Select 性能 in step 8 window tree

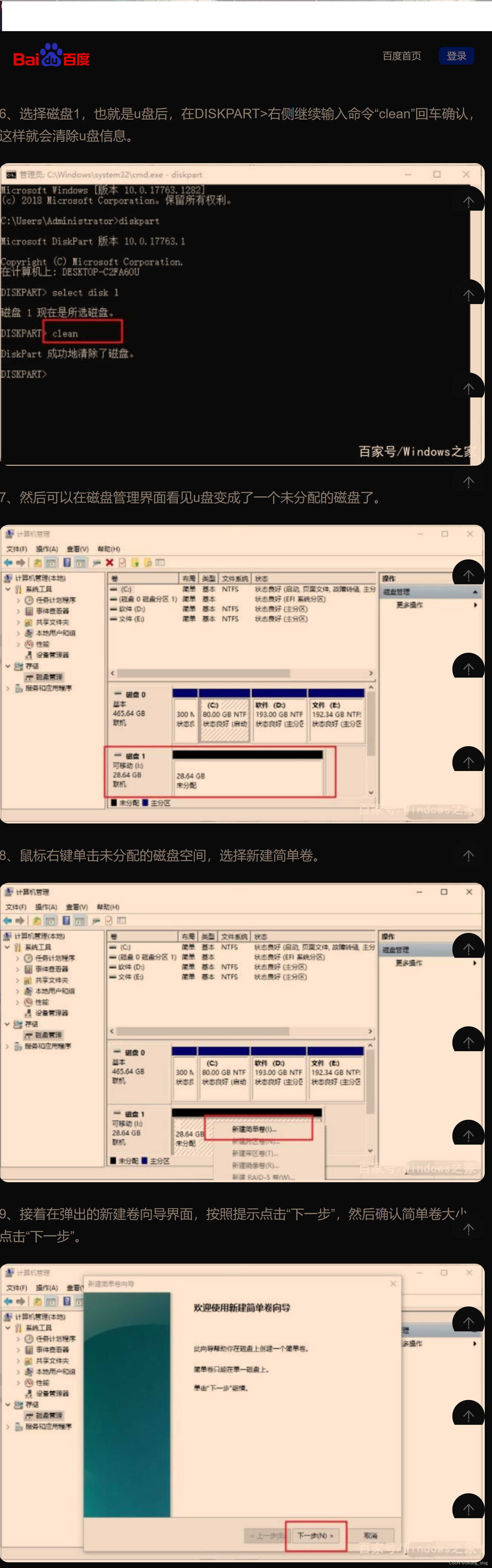coord(42,1002)
